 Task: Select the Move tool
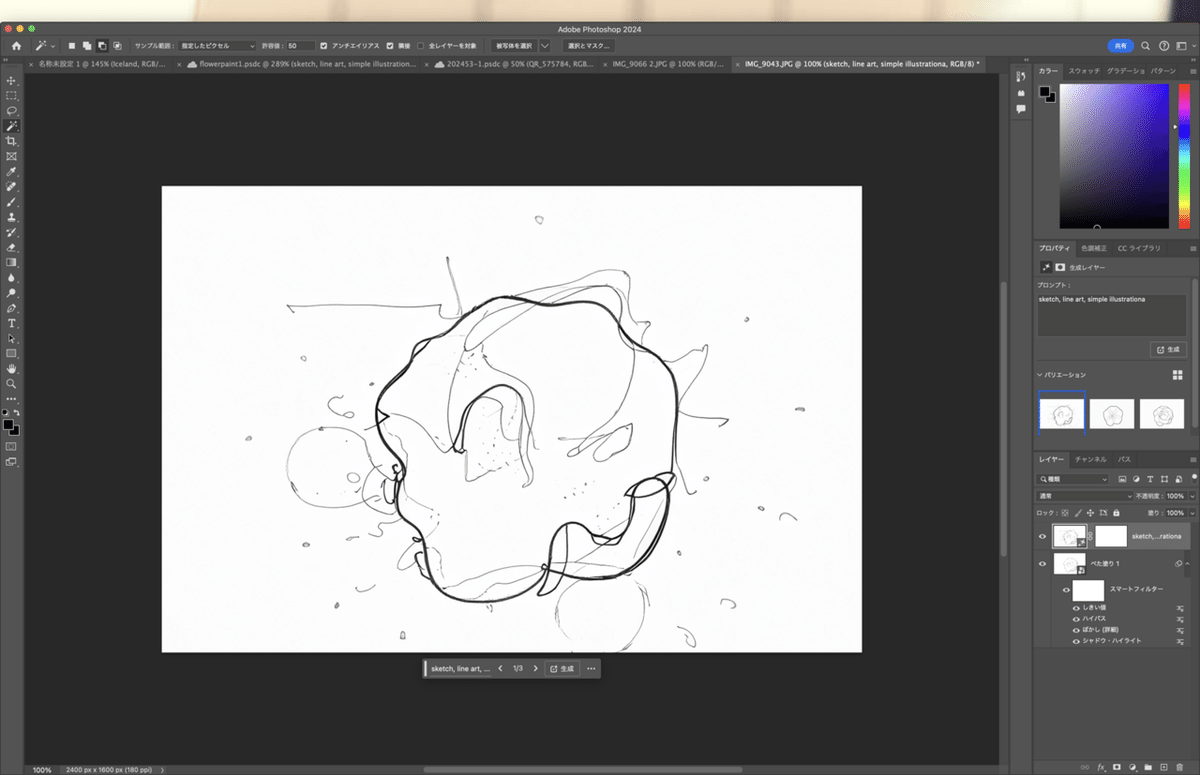[12, 81]
